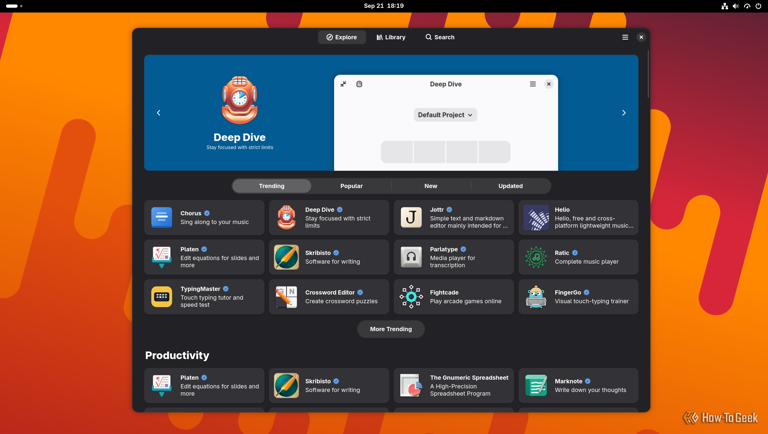768x434 pixels.
Task: Open the Fightcade icon
Action: point(411,297)
